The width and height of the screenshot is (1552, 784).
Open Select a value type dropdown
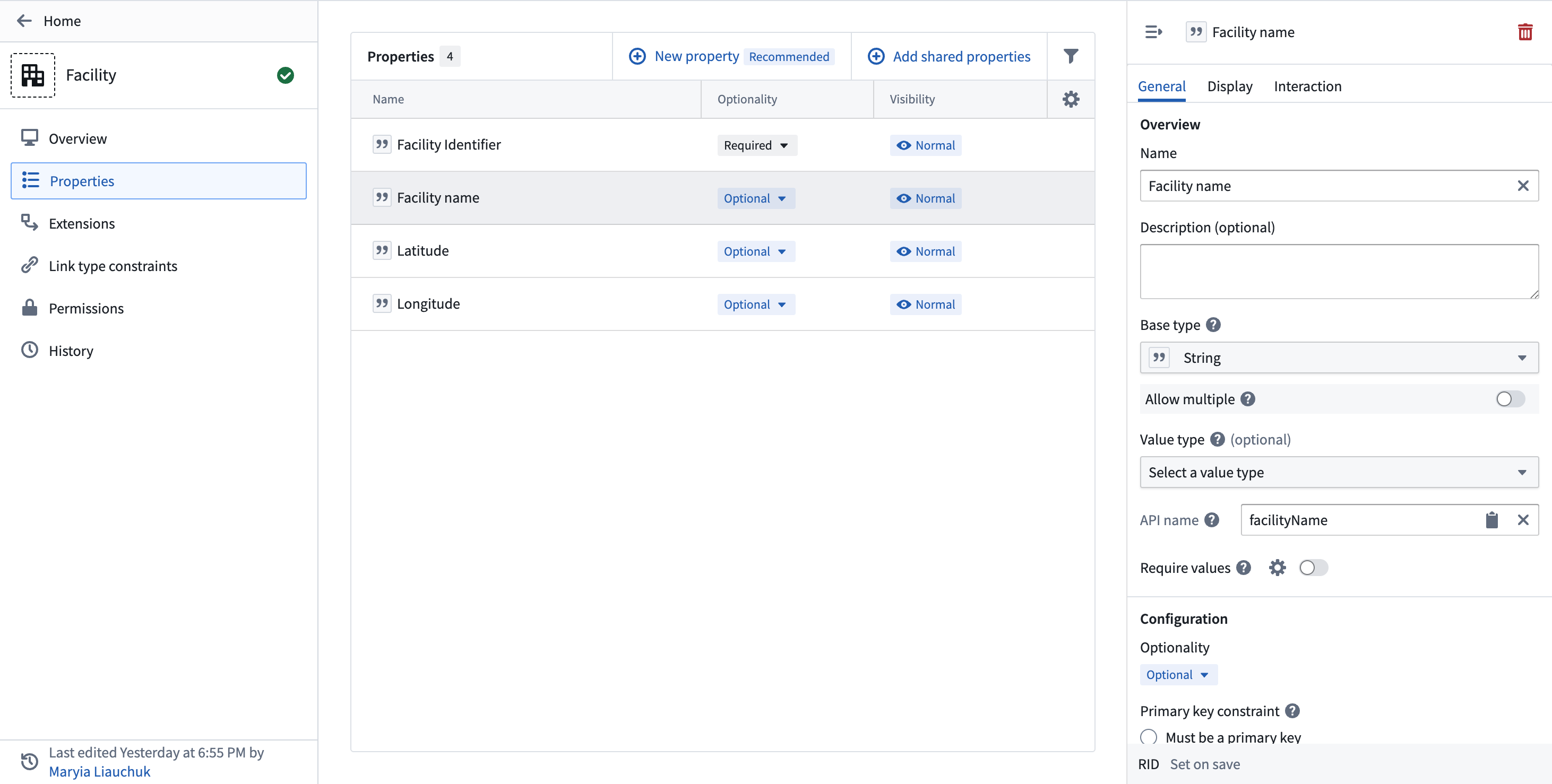pyautogui.click(x=1339, y=472)
